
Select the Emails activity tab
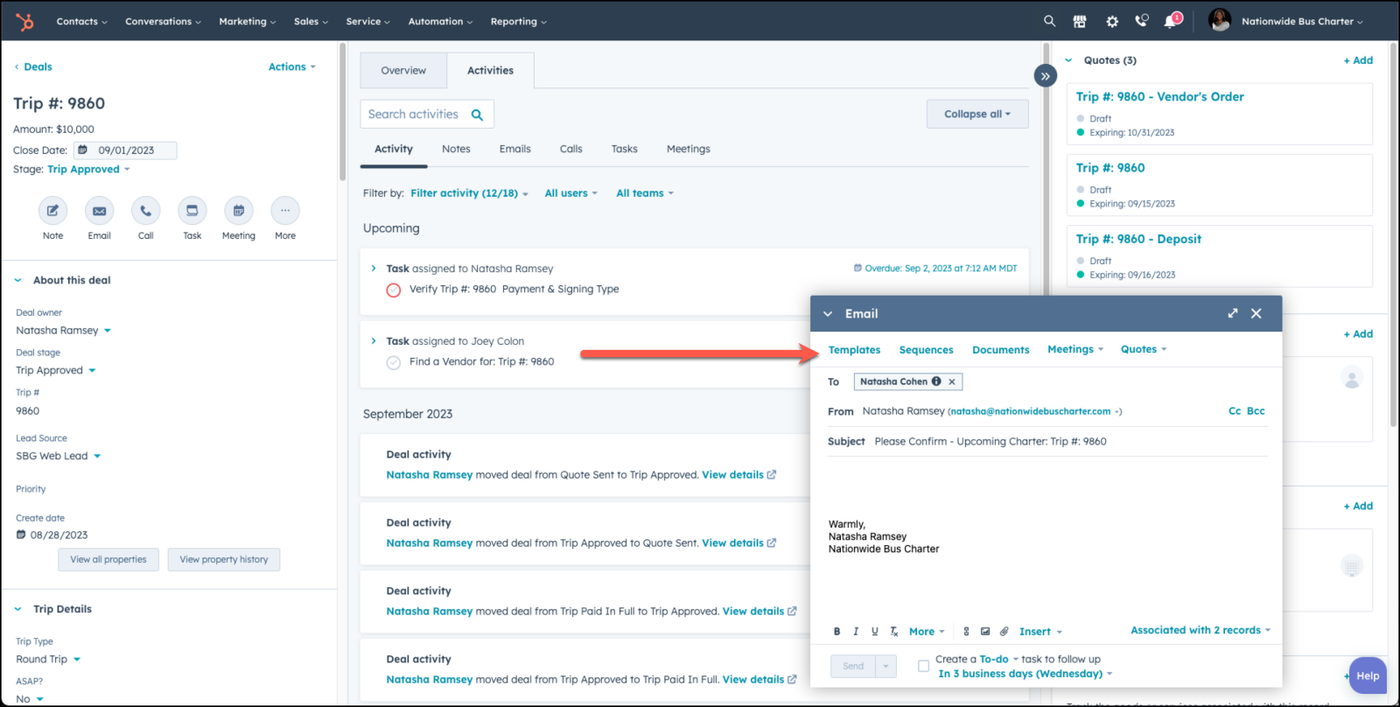coord(515,149)
